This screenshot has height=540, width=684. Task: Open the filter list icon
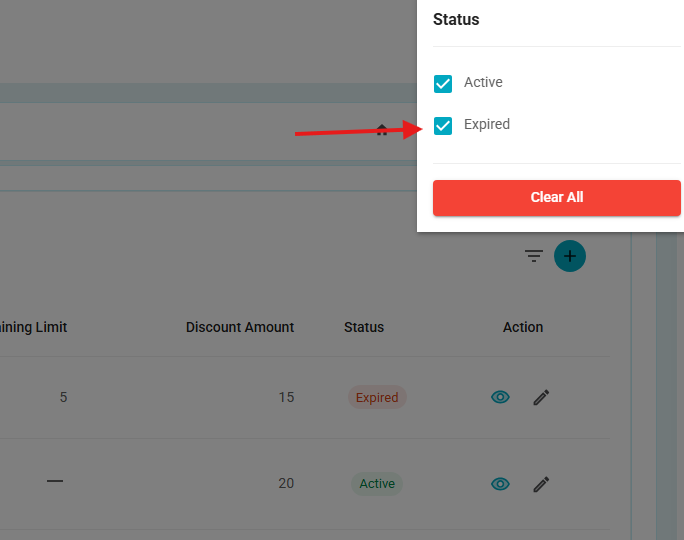tap(534, 256)
